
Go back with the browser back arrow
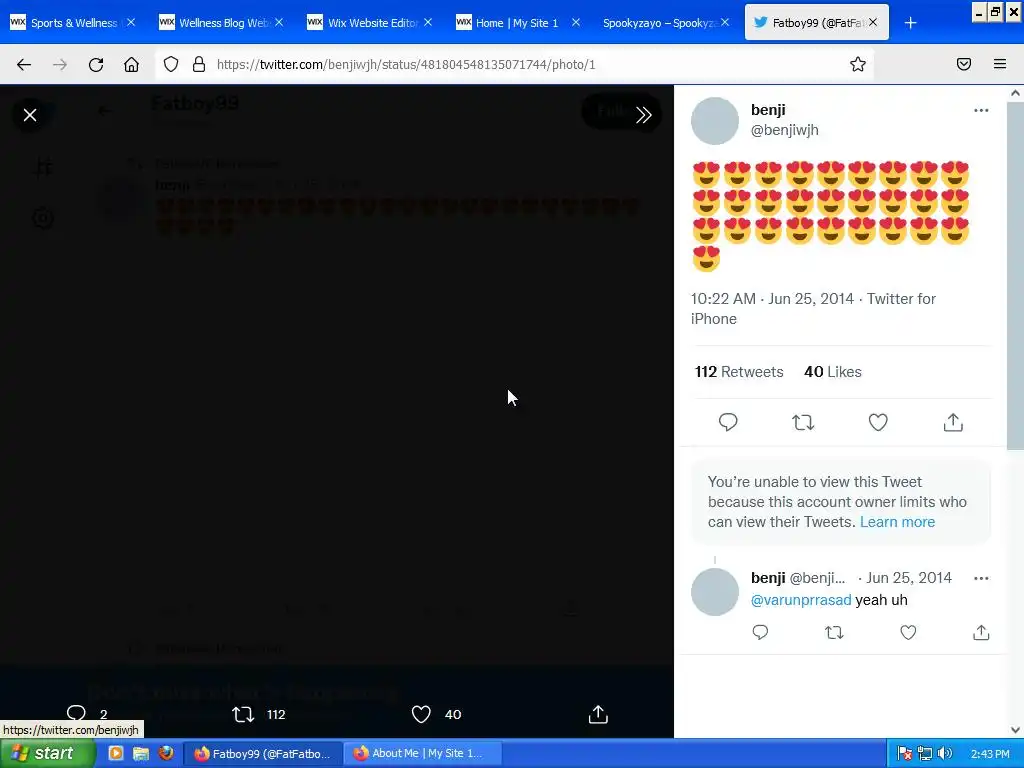[x=24, y=64]
